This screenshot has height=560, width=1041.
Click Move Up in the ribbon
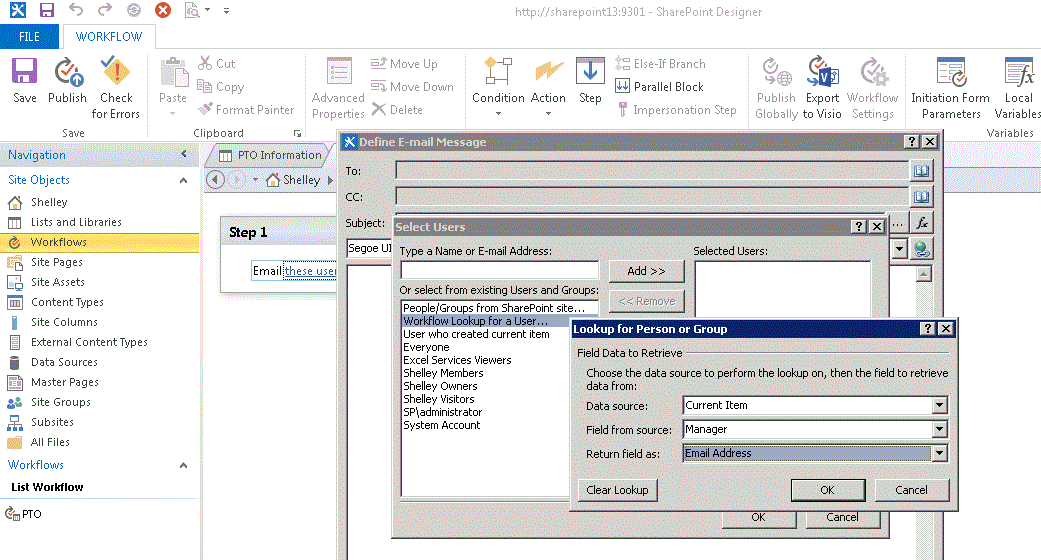(x=404, y=64)
